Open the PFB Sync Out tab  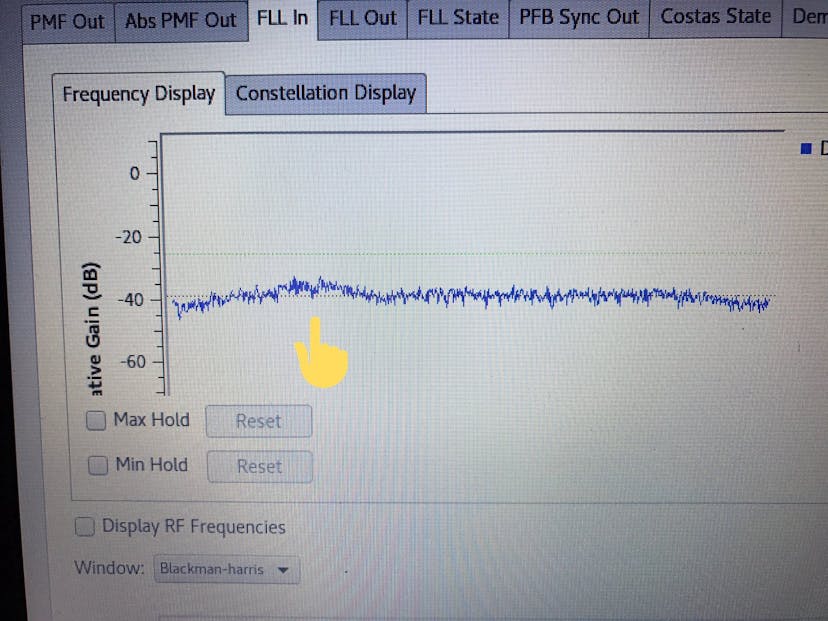click(x=579, y=17)
